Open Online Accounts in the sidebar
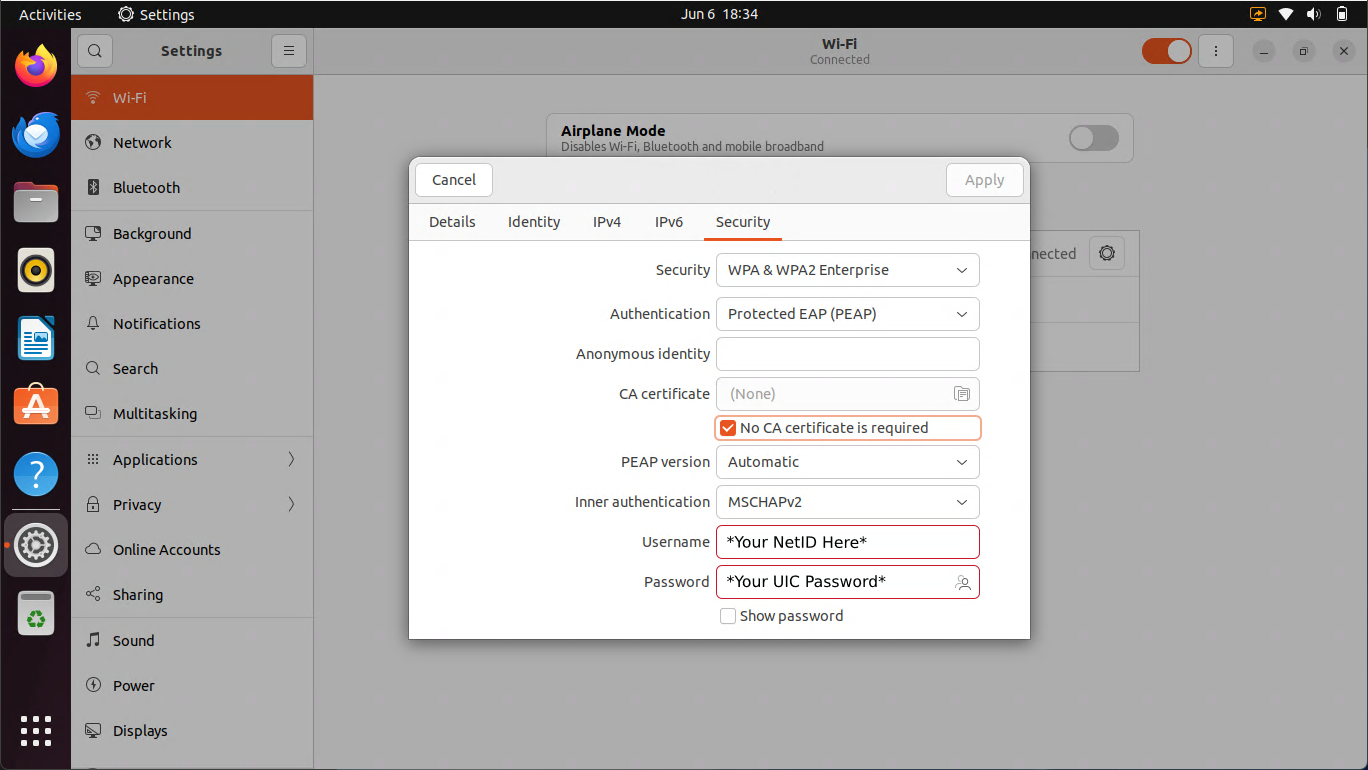 coord(192,550)
